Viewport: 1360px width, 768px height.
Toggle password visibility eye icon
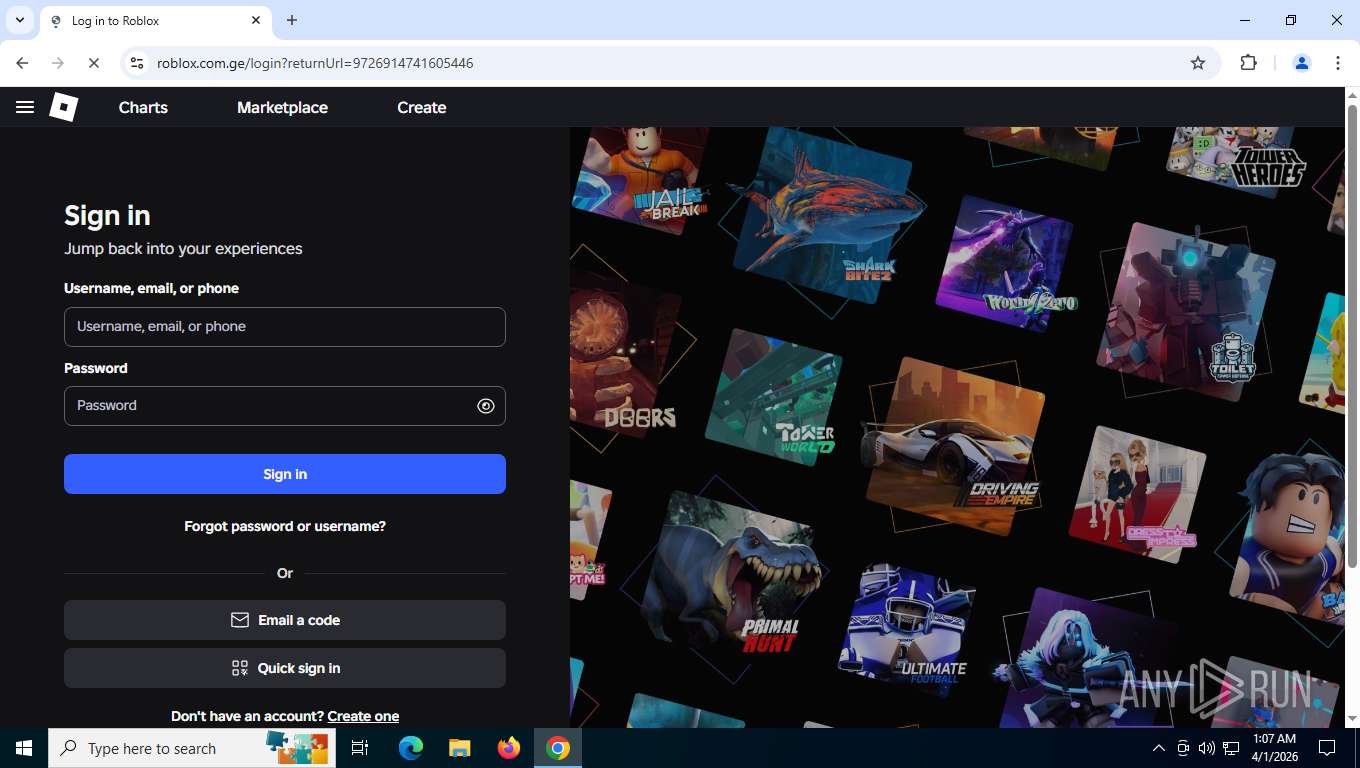486,406
